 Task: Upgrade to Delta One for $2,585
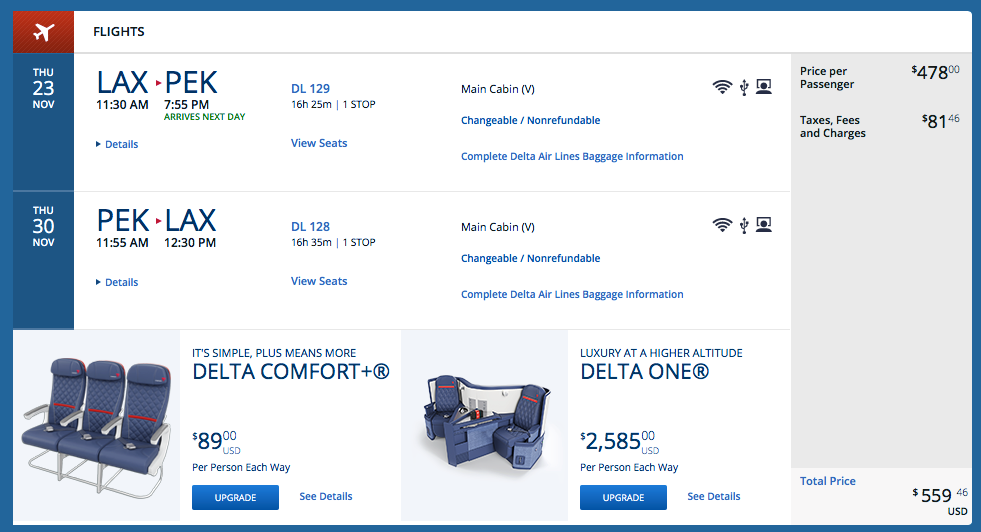(x=623, y=497)
